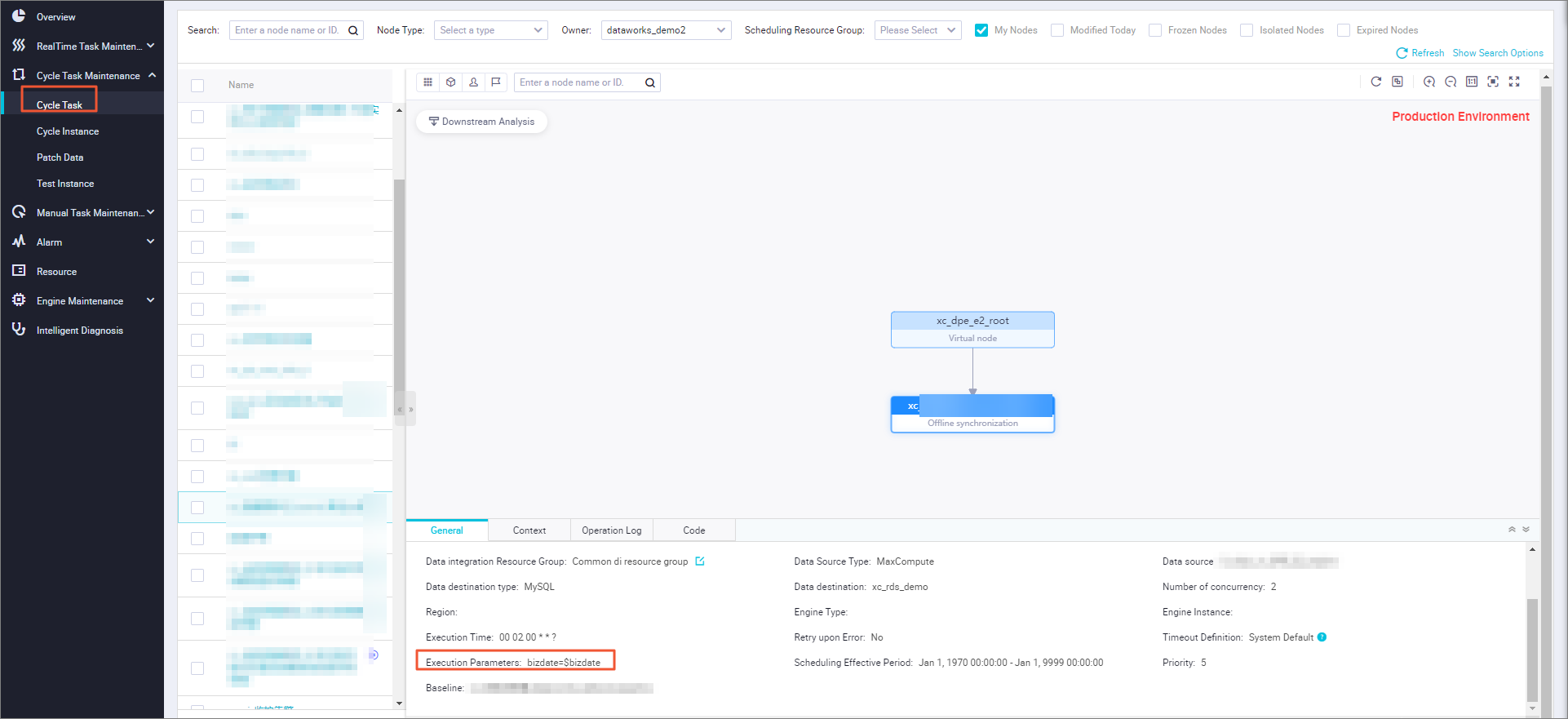Image resolution: width=1568 pixels, height=719 pixels.
Task: Collapse details panel with double-up chevron
Action: [x=1512, y=530]
